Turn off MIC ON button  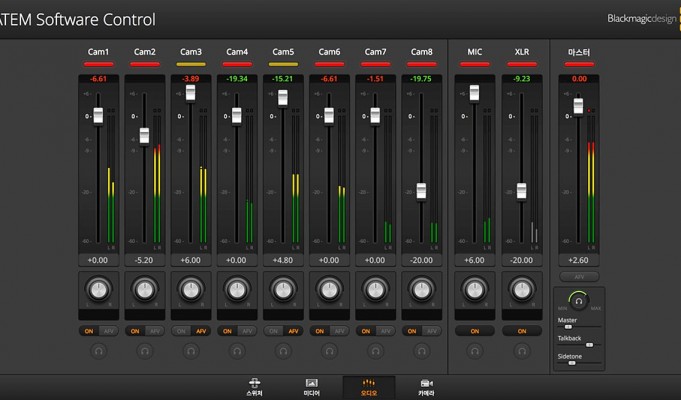click(x=475, y=331)
